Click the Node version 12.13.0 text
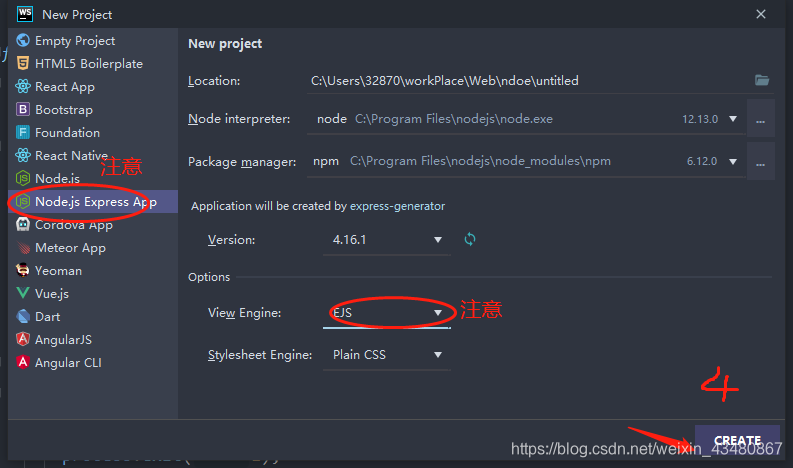 click(700, 119)
